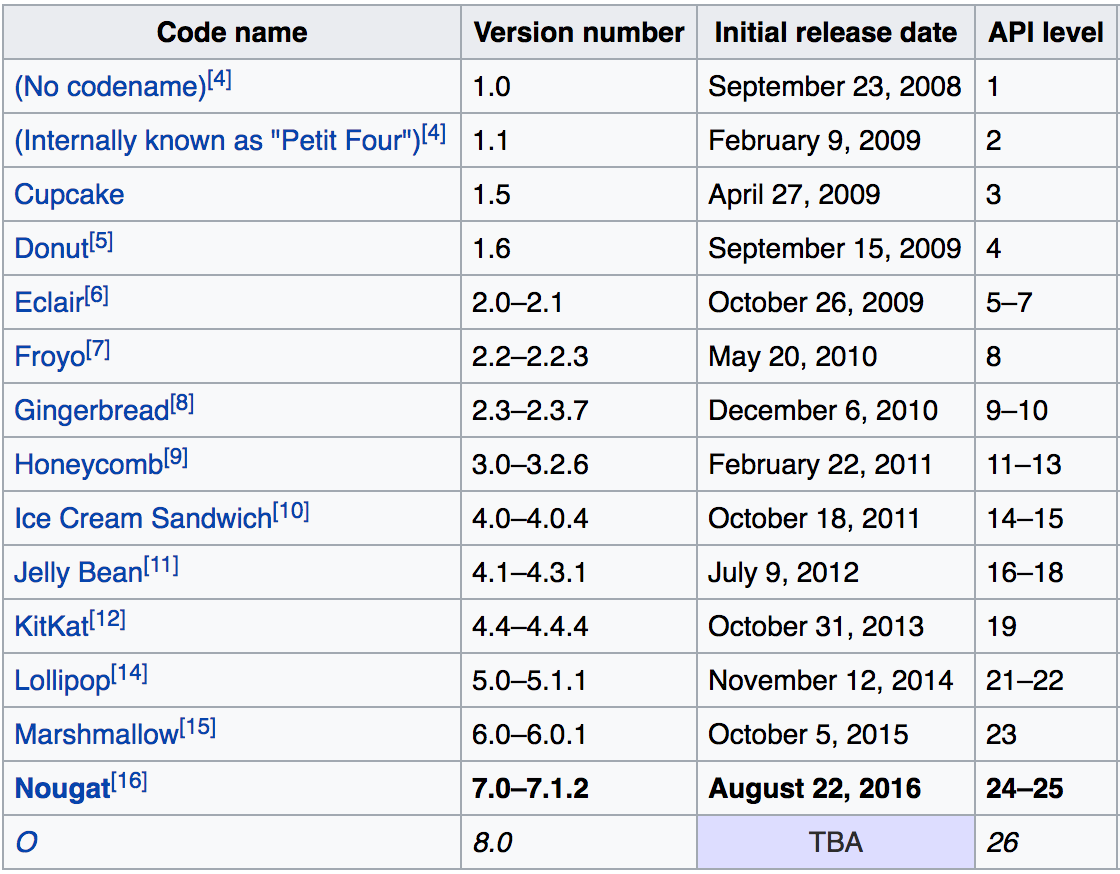This screenshot has width=1120, height=874.
Task: Open footnote [12] beside KitKat
Action: click(108, 619)
